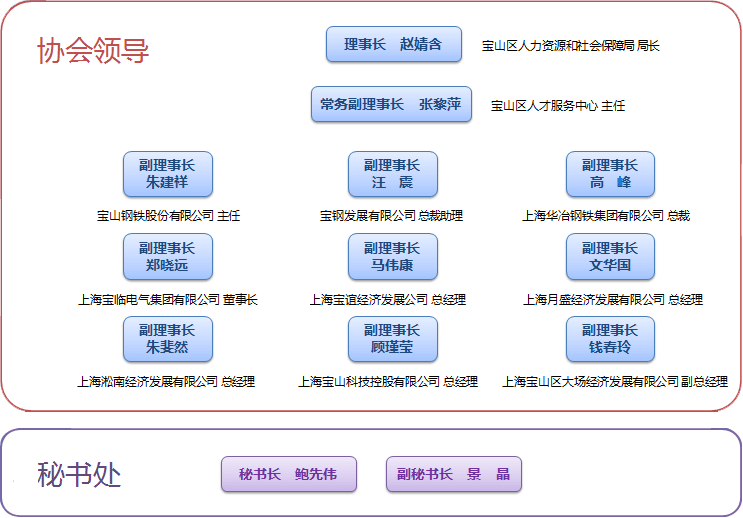Click text 宝山钢铁股份有限公司 主任
The image size is (743, 518).
168,216
